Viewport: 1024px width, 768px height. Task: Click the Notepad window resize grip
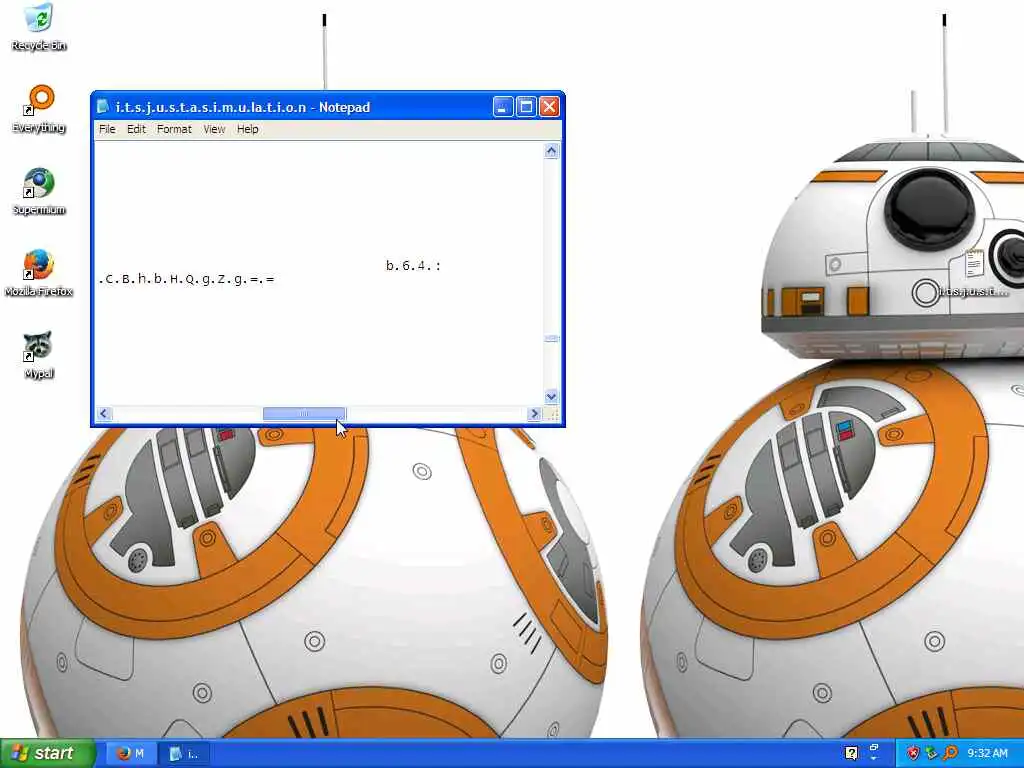coord(552,414)
